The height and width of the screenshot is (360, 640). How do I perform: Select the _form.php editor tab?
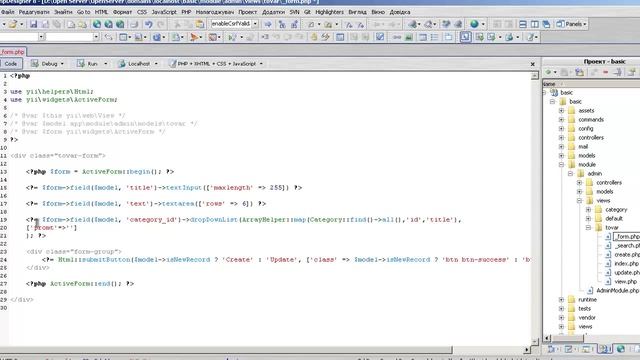(x=13, y=52)
